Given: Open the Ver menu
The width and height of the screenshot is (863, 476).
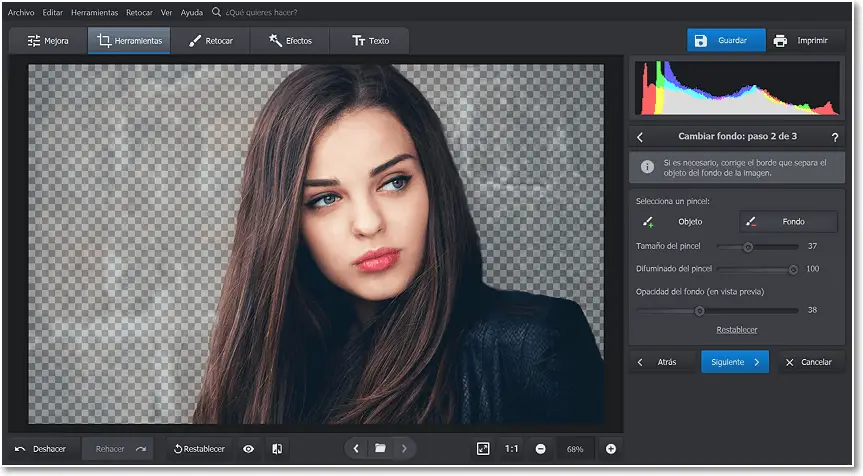Looking at the screenshot, I should tap(166, 12).
